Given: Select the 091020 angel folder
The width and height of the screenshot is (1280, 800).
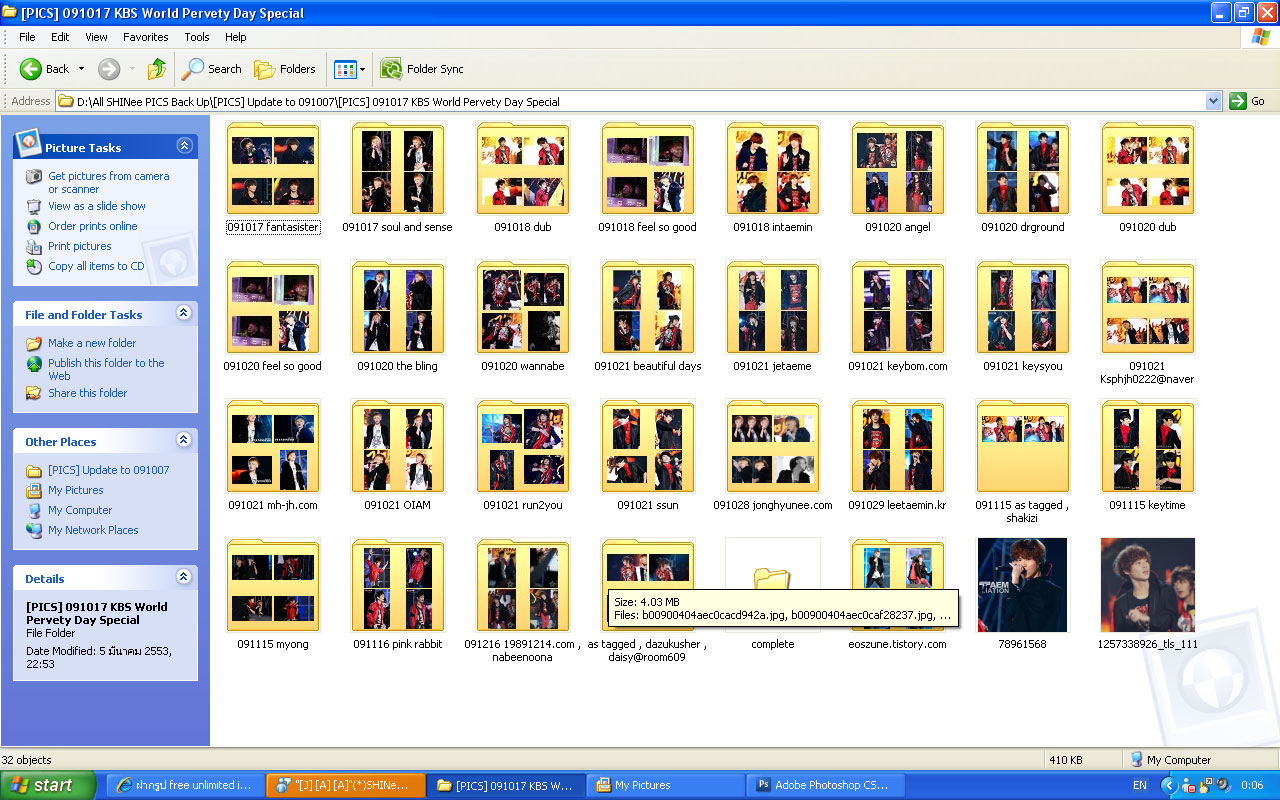Looking at the screenshot, I should click(898, 179).
